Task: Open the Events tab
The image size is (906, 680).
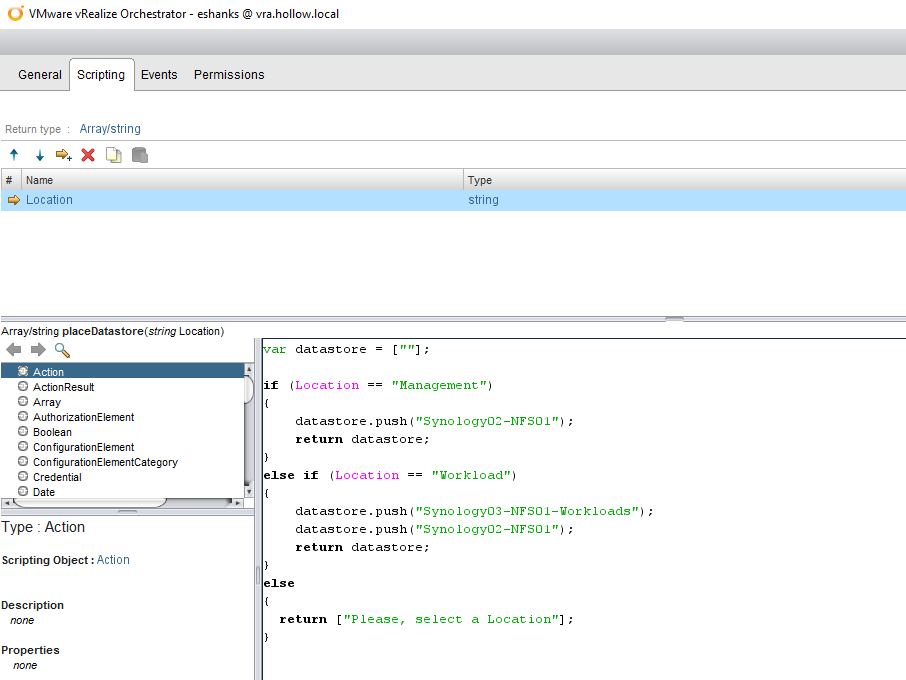Action: [159, 75]
